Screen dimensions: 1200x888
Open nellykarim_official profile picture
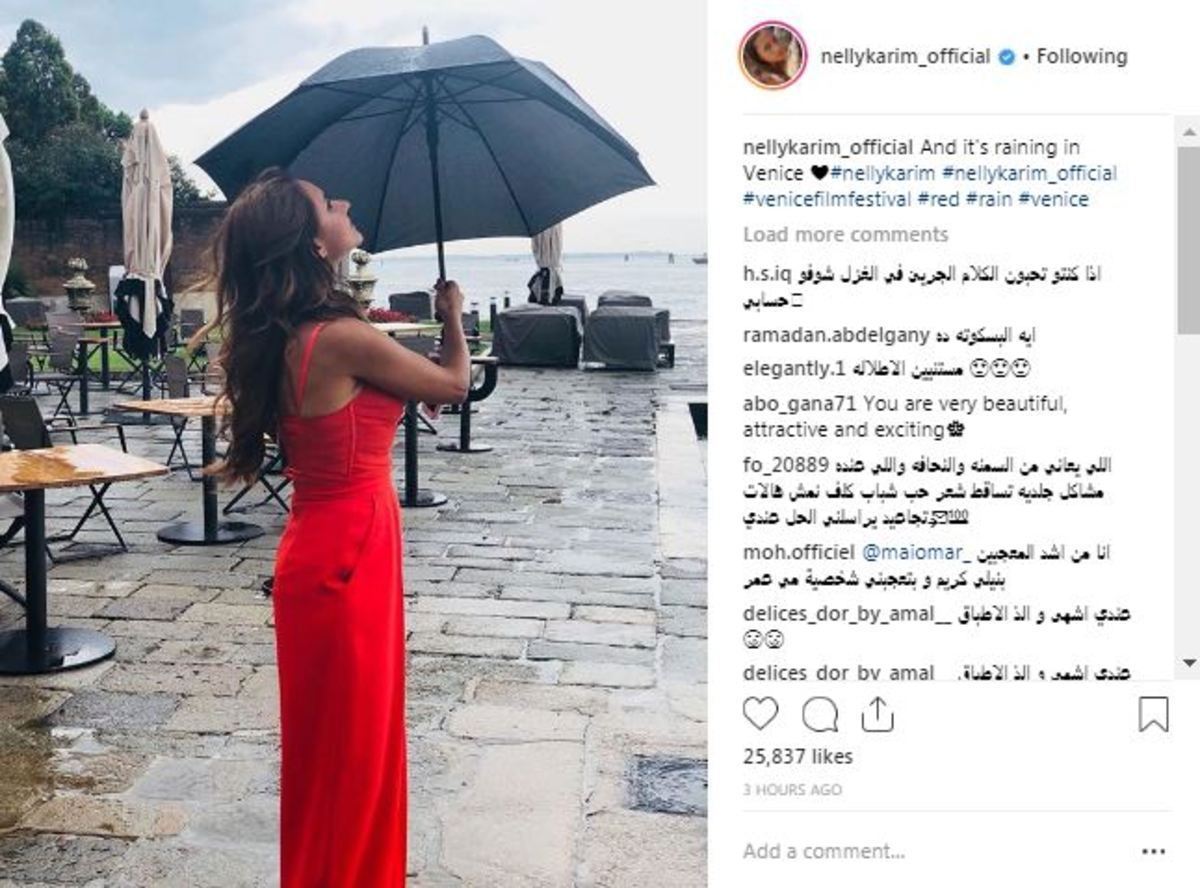click(x=772, y=55)
